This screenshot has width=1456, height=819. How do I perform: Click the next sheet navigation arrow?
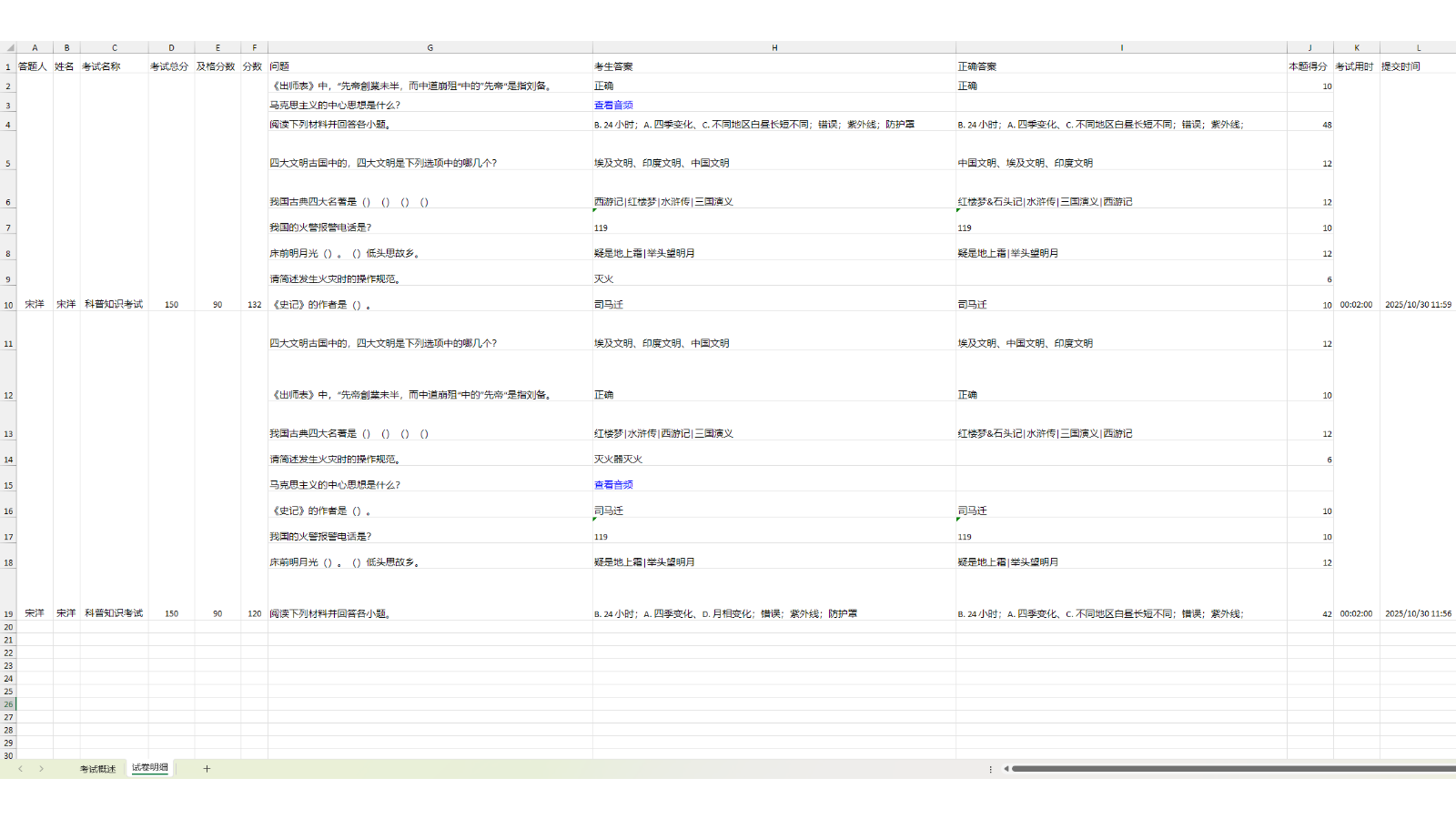pos(43,768)
